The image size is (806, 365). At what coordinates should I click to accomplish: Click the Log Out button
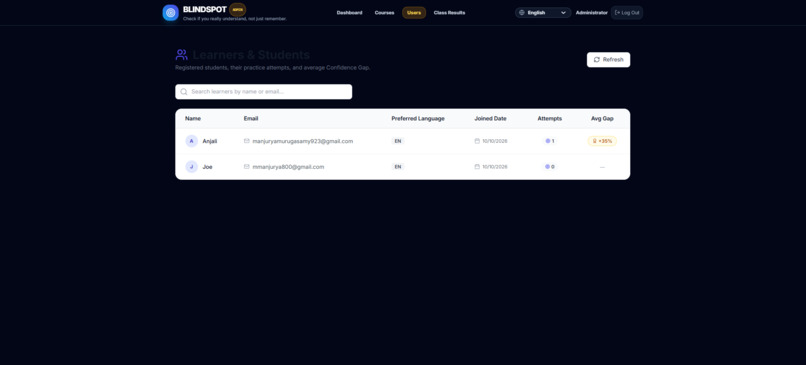627,12
